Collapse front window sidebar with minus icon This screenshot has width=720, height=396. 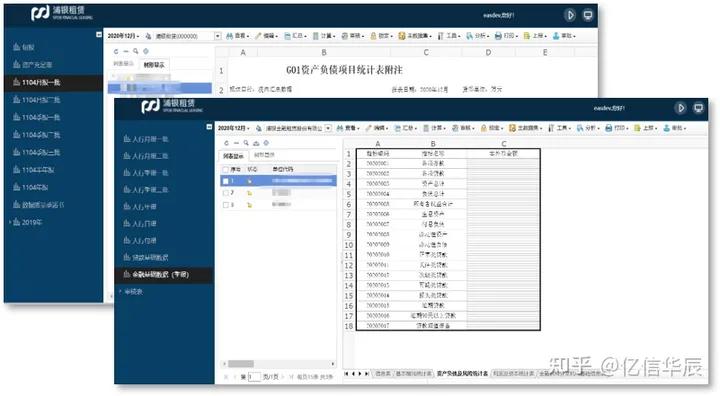209,126
